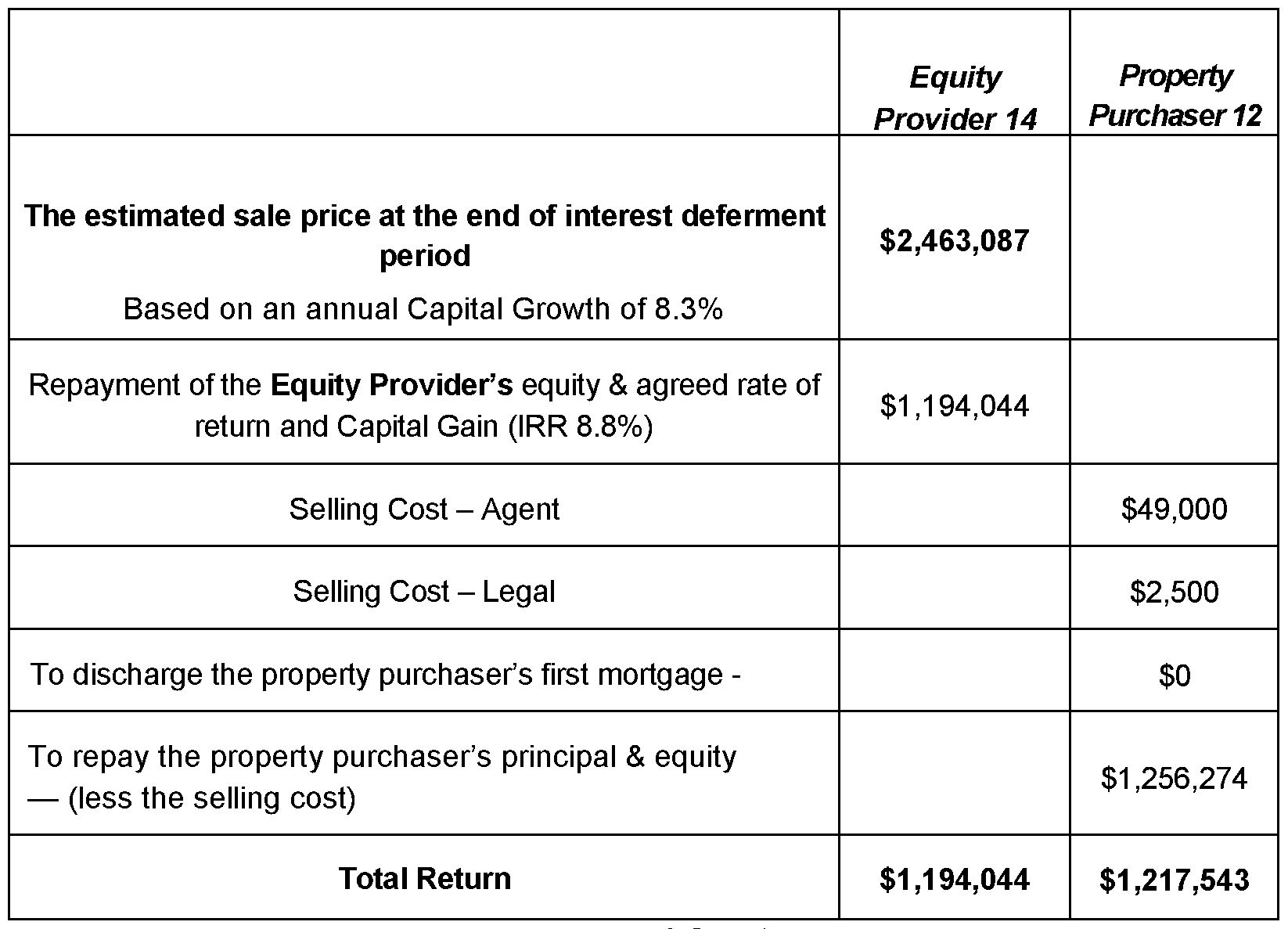Select the $49,000 agent cost value

point(1174,510)
